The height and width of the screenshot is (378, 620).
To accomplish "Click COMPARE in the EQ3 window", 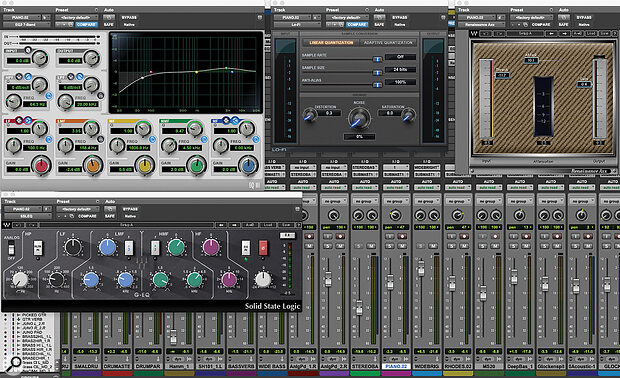I will pyautogui.click(x=86, y=25).
